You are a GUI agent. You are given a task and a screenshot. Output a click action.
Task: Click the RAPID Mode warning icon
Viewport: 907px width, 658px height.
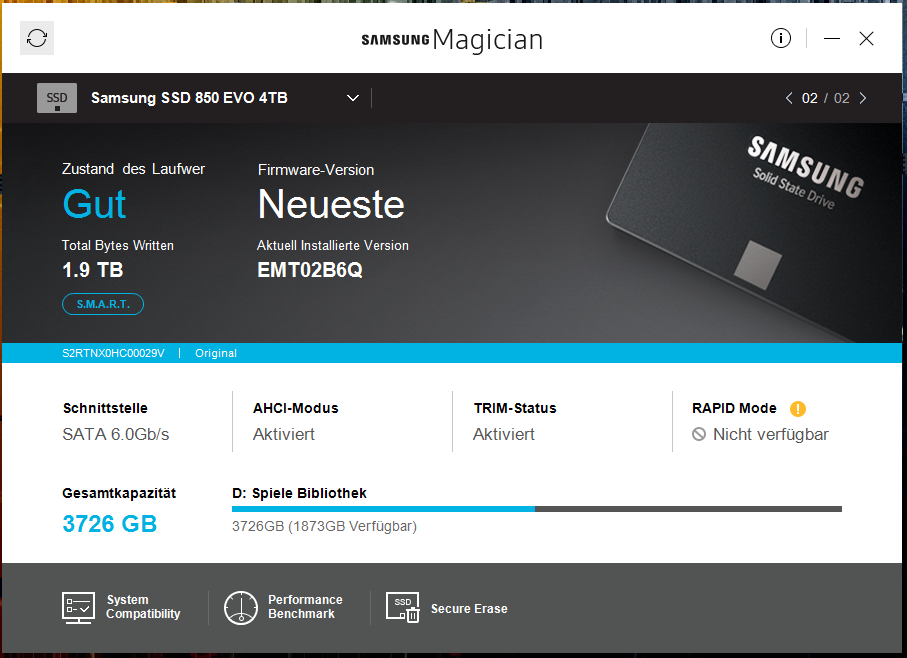(798, 409)
